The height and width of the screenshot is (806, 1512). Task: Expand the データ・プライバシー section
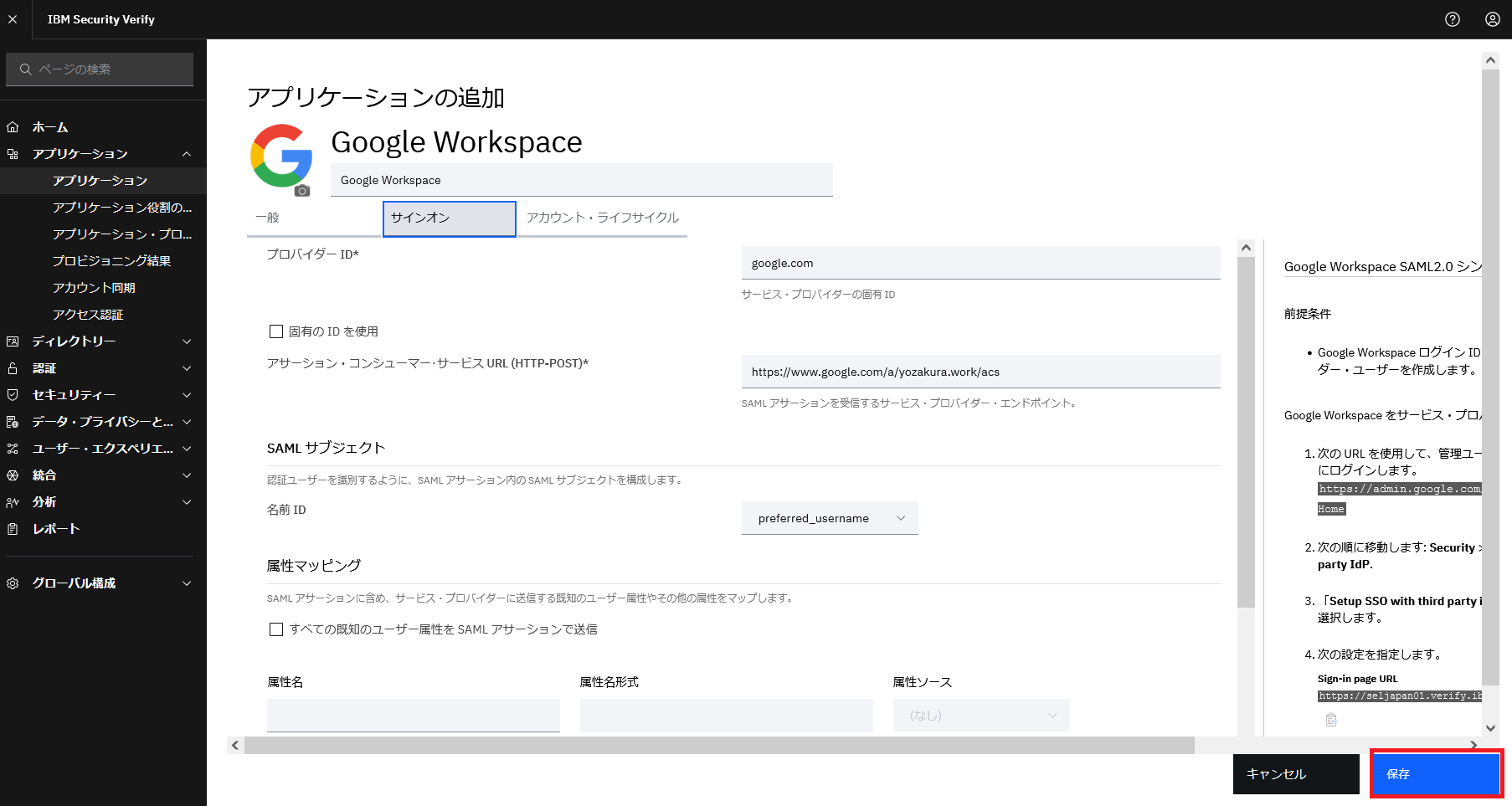pos(187,422)
